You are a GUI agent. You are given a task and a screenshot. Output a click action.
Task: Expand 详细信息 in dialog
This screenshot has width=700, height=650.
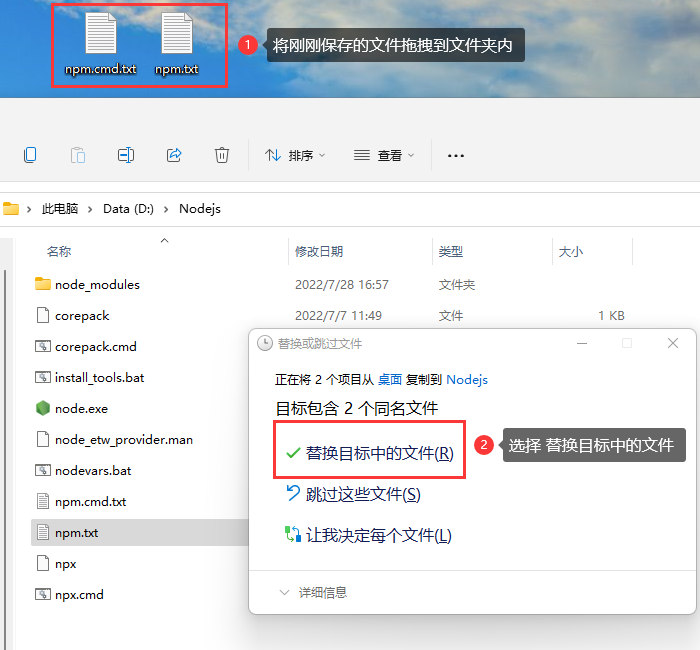(x=313, y=592)
